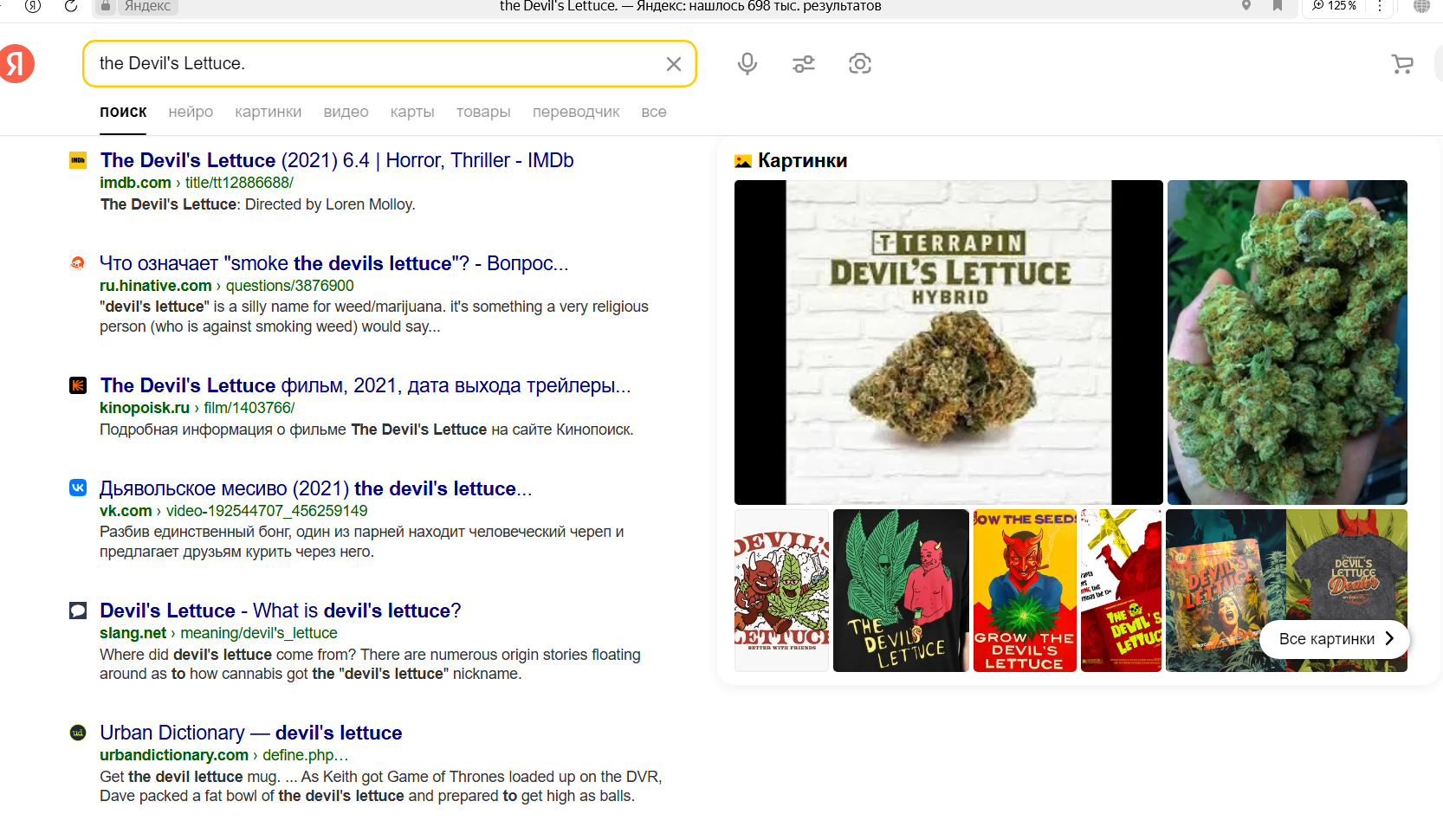Open image search camera icon
The width and height of the screenshot is (1443, 840).
[x=859, y=64]
